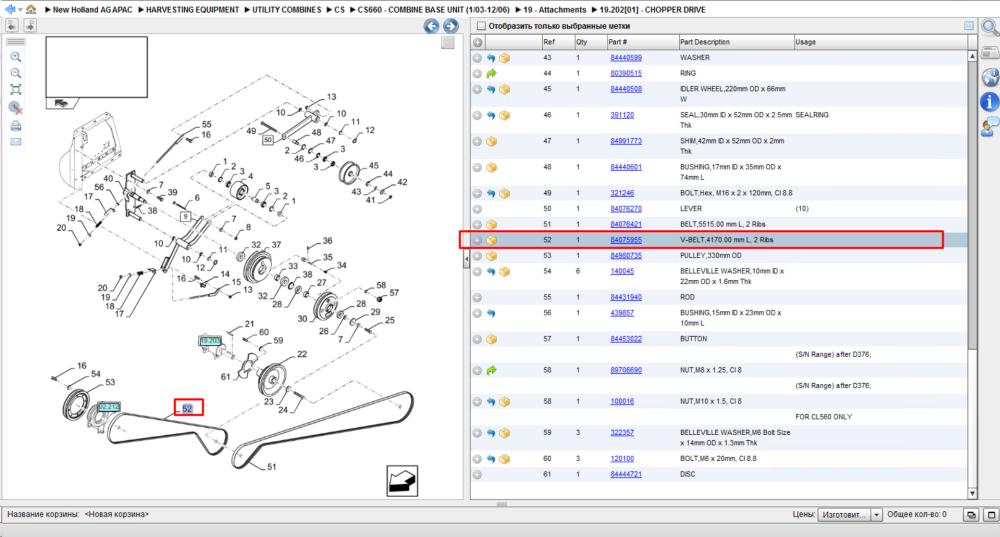The height and width of the screenshot is (537, 1000).
Task: Click the box icon in row 53 PULLEY
Action: click(x=491, y=256)
